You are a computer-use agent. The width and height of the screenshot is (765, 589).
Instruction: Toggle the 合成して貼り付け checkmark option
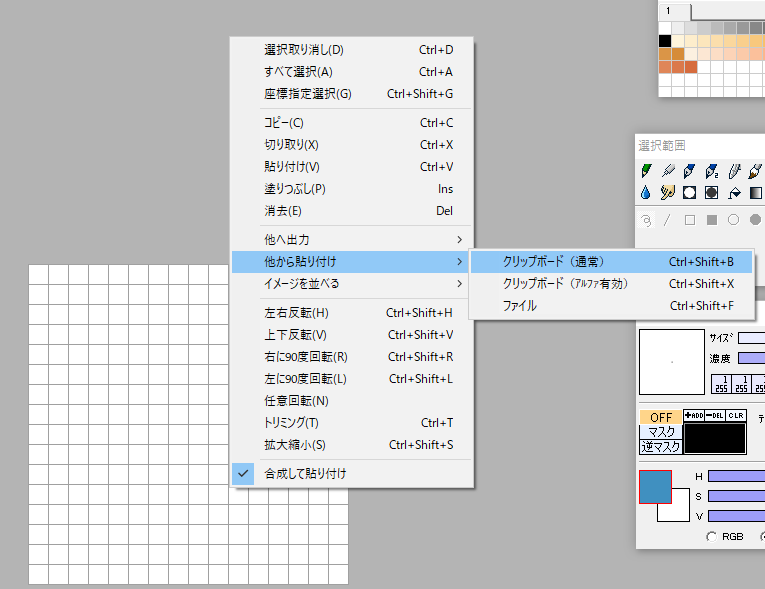tap(305, 473)
